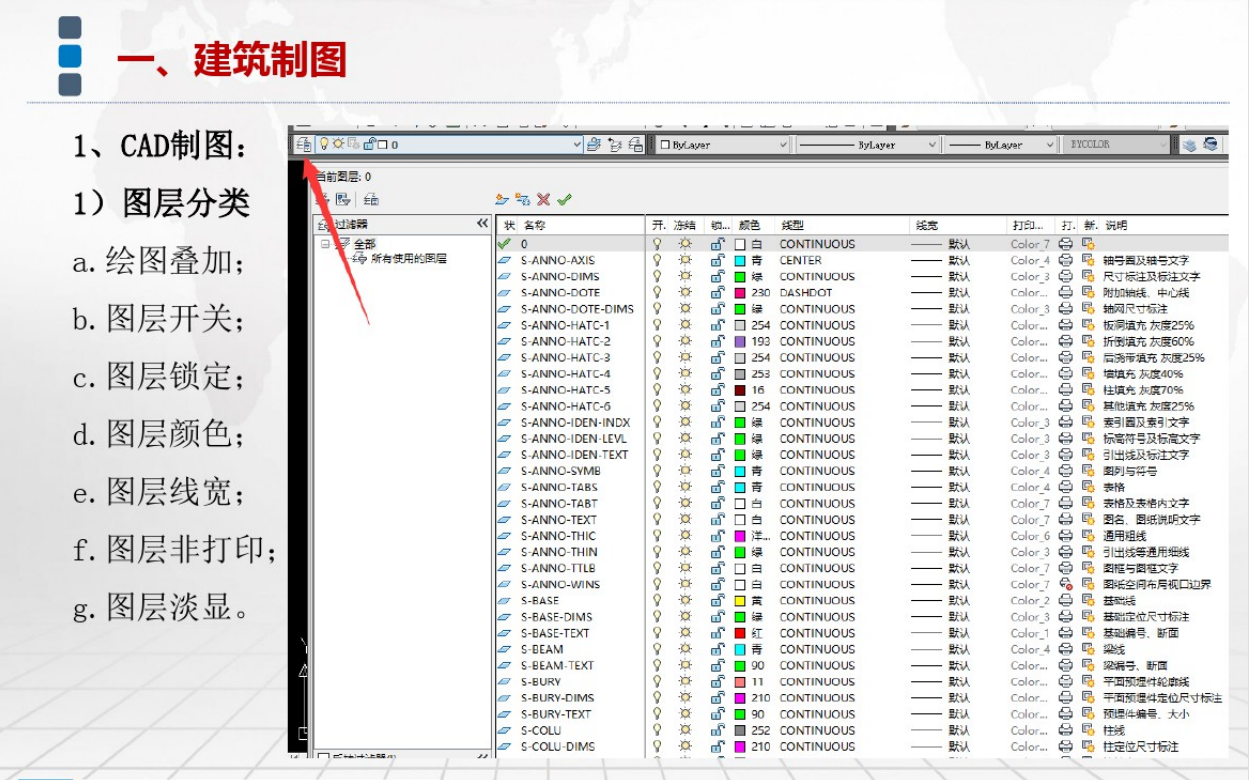Image resolution: width=1249 pixels, height=780 pixels.
Task: Open the ByLayer linetype dropdown
Action: tap(932, 145)
